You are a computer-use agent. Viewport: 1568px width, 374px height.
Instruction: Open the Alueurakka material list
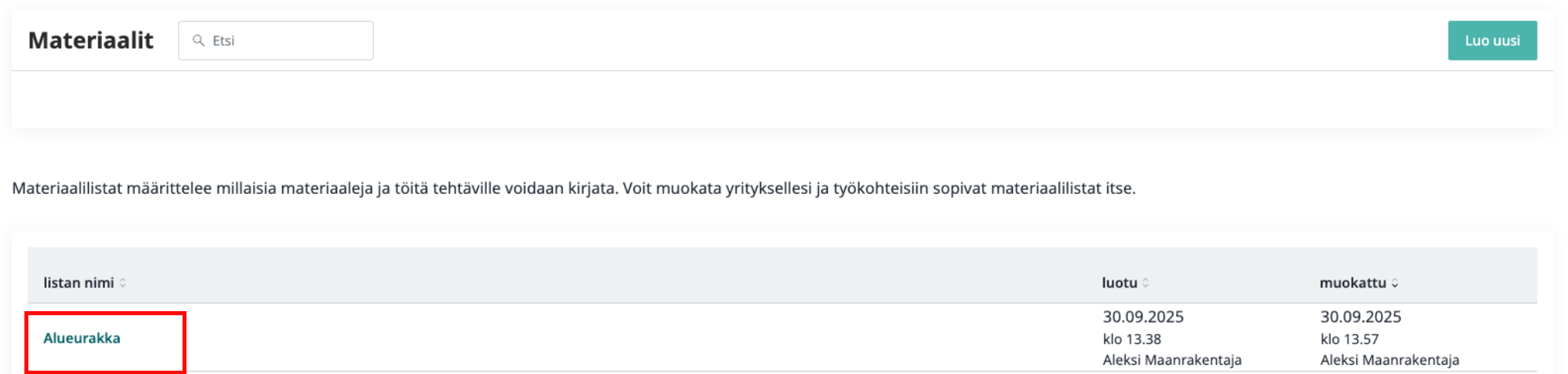tap(82, 338)
